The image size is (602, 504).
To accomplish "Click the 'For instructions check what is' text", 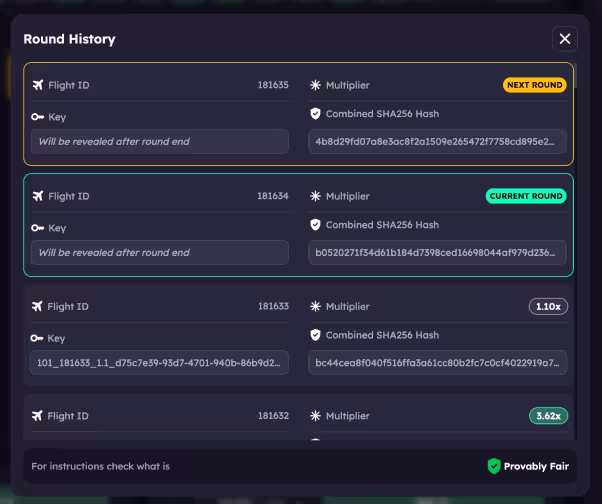I will coord(101,466).
